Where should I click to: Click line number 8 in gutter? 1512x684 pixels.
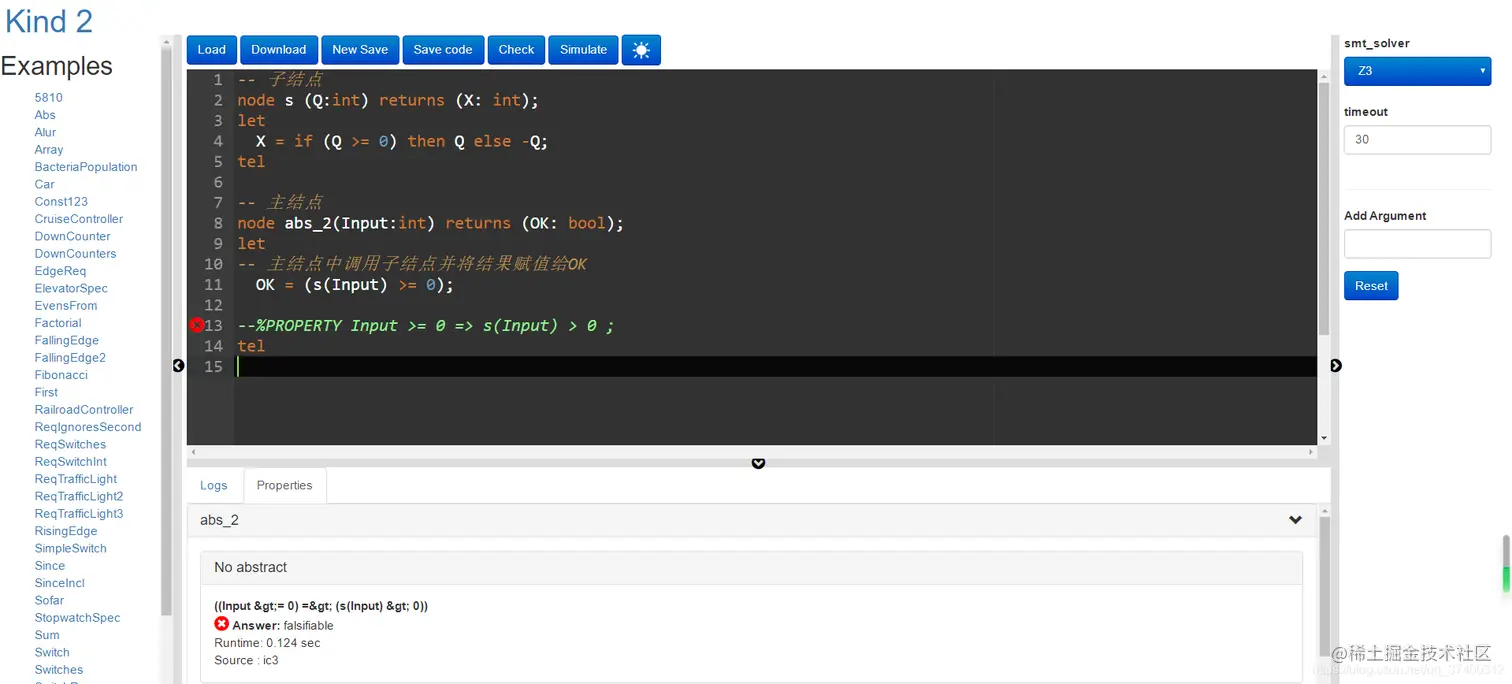pyautogui.click(x=218, y=223)
